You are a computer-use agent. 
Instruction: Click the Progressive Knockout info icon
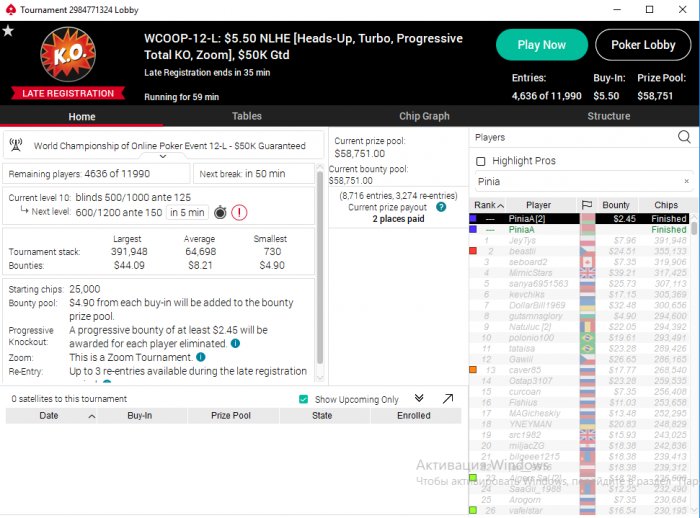235,343
